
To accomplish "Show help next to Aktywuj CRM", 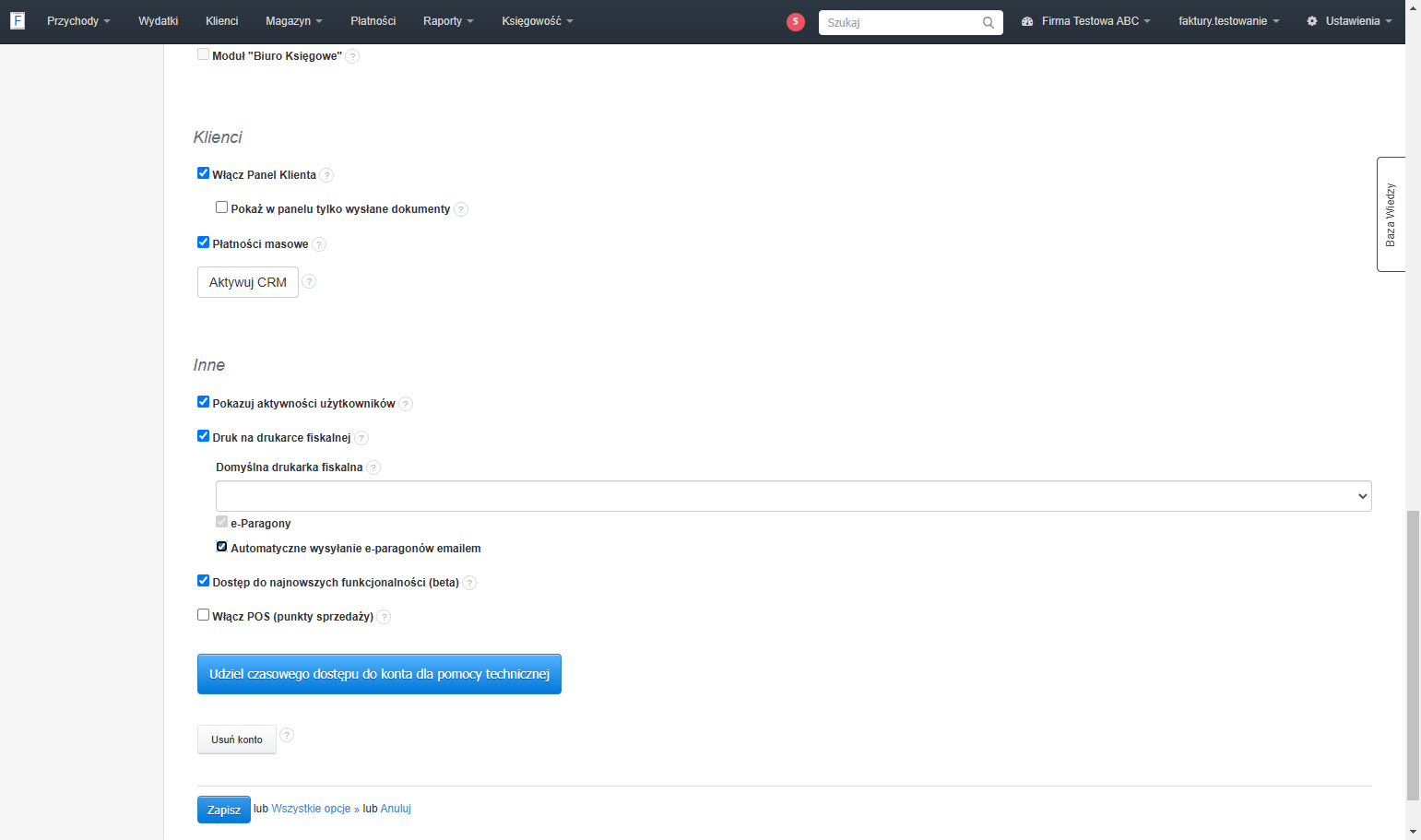I will (310, 281).
